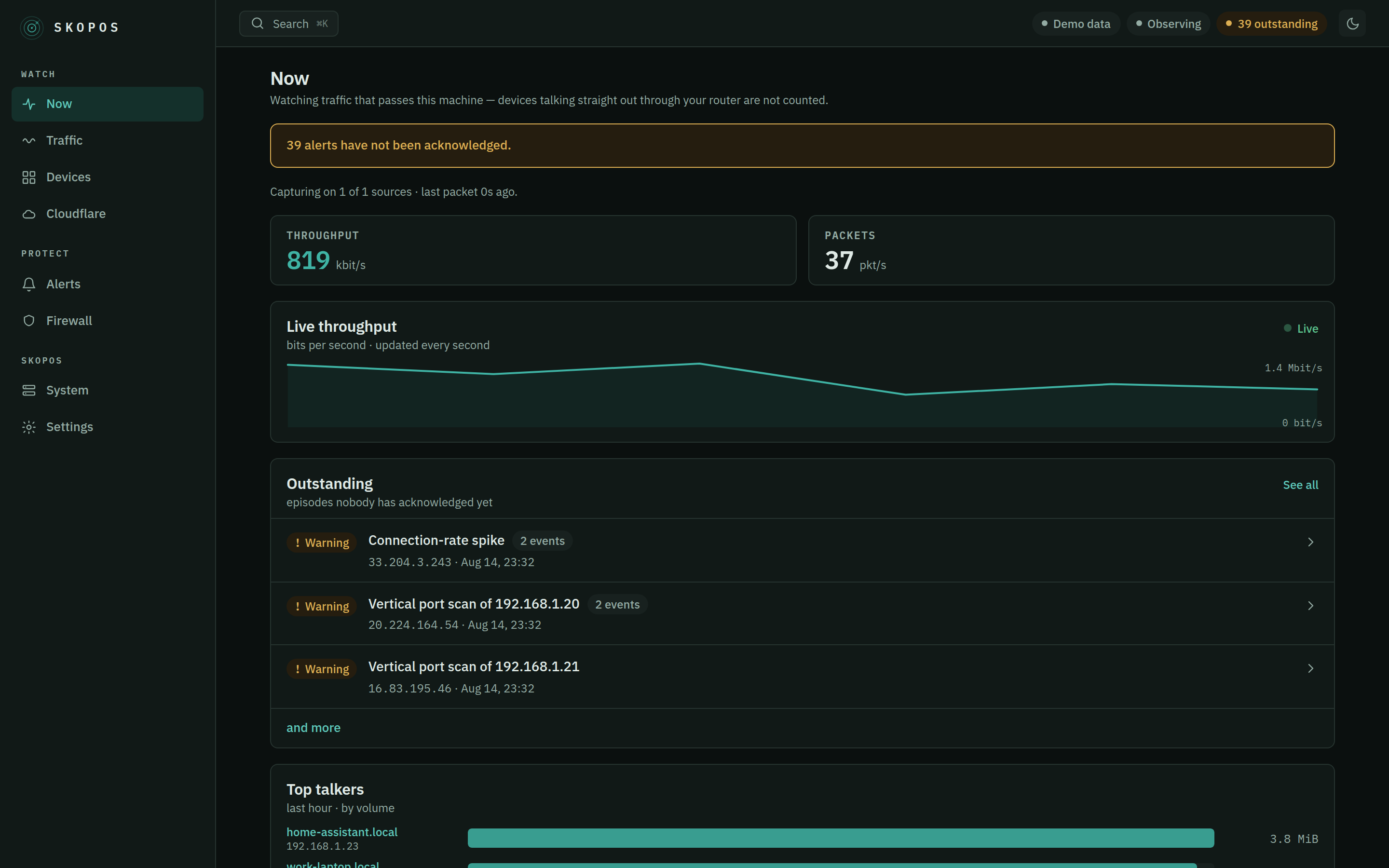Click the home-assistant.local volume bar
This screenshot has width=1389, height=868.
[840, 838]
